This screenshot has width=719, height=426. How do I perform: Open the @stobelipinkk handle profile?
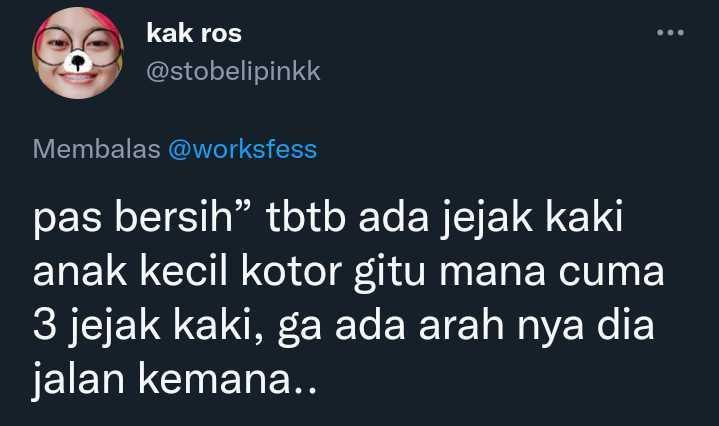click(x=233, y=72)
